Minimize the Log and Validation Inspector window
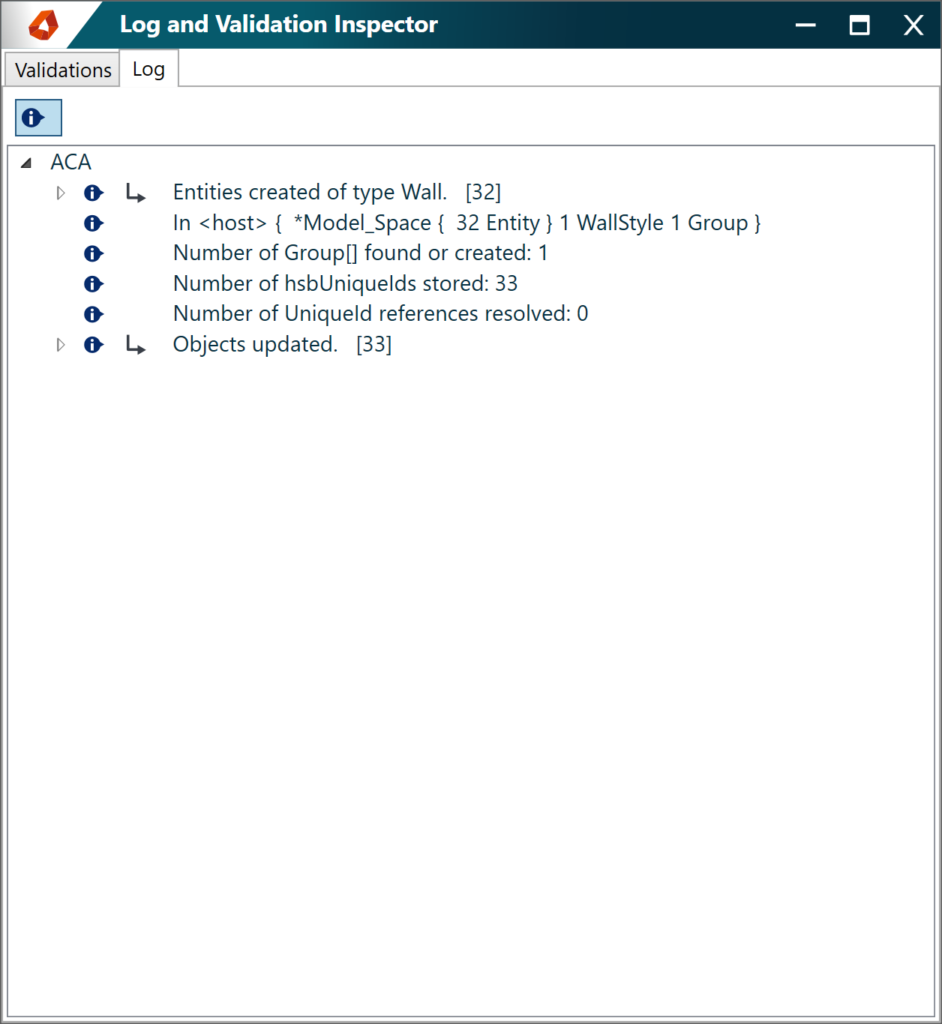Viewport: 942px width, 1024px height. click(x=805, y=25)
